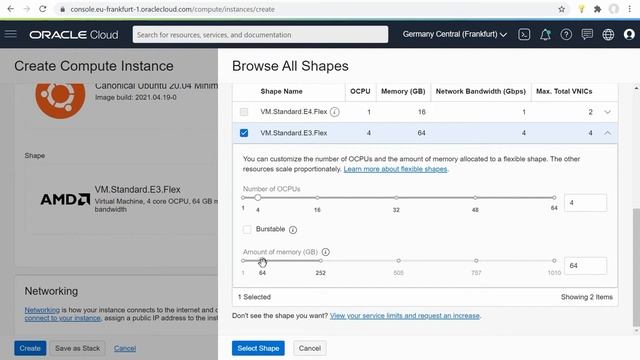Click the Create instance button
Viewport: 640px width, 360px height.
[30, 348]
